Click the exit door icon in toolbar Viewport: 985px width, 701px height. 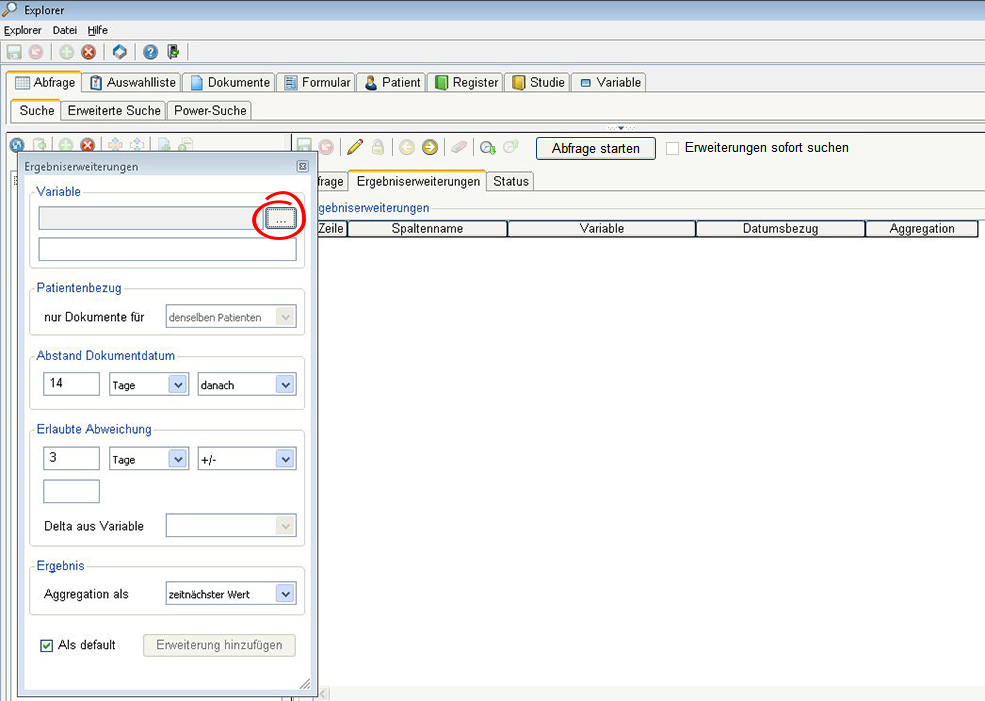[x=173, y=52]
